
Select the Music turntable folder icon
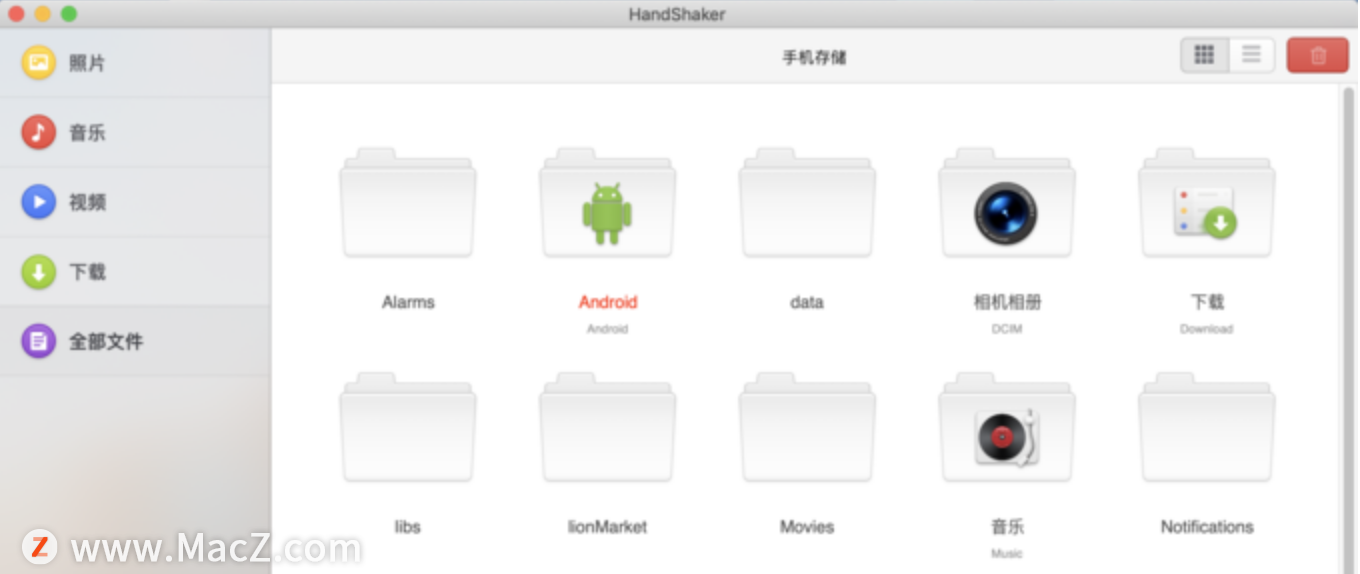click(x=1006, y=429)
